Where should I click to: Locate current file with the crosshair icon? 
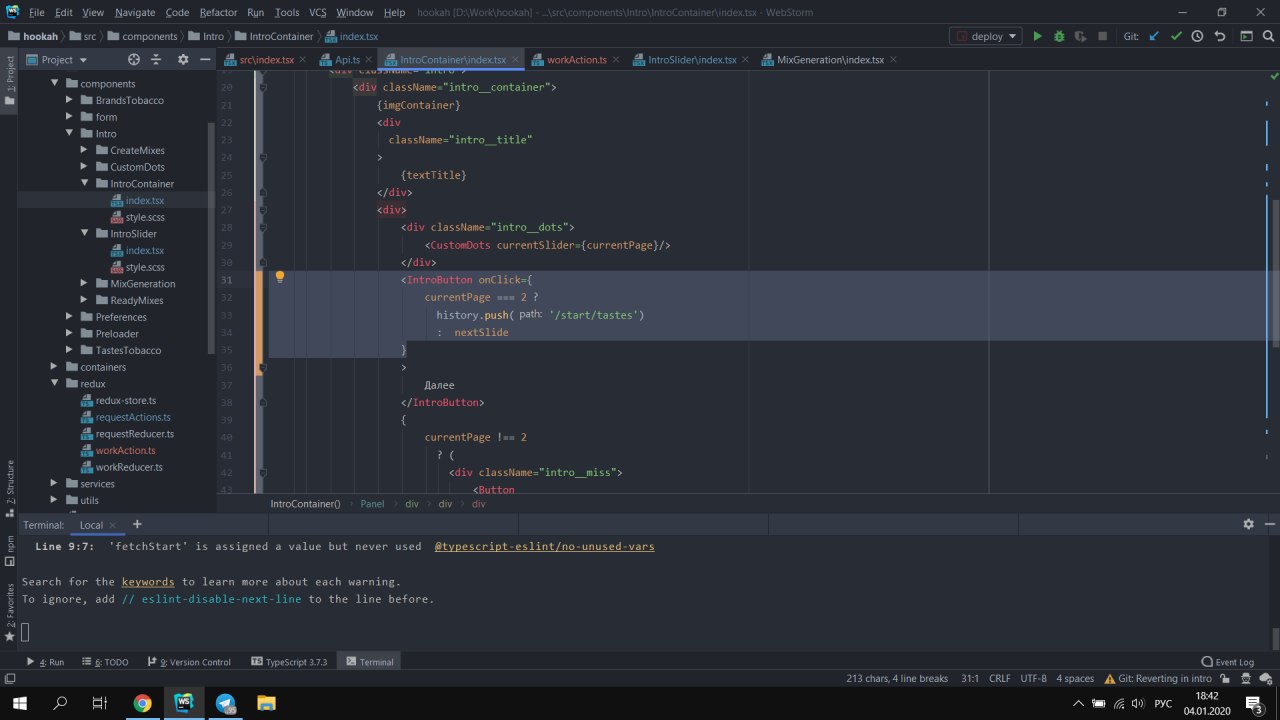[x=134, y=60]
